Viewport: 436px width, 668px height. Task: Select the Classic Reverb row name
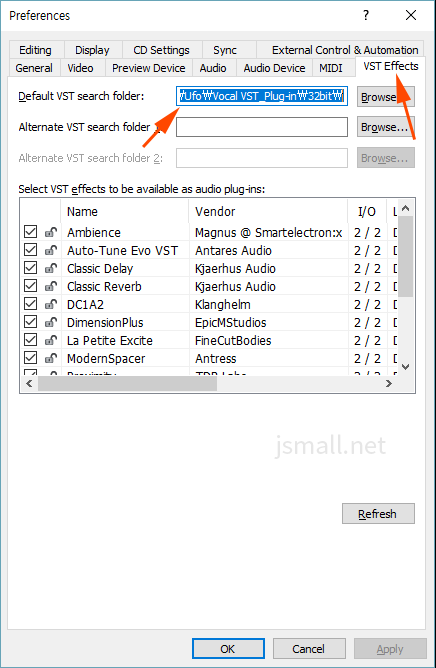tap(104, 286)
